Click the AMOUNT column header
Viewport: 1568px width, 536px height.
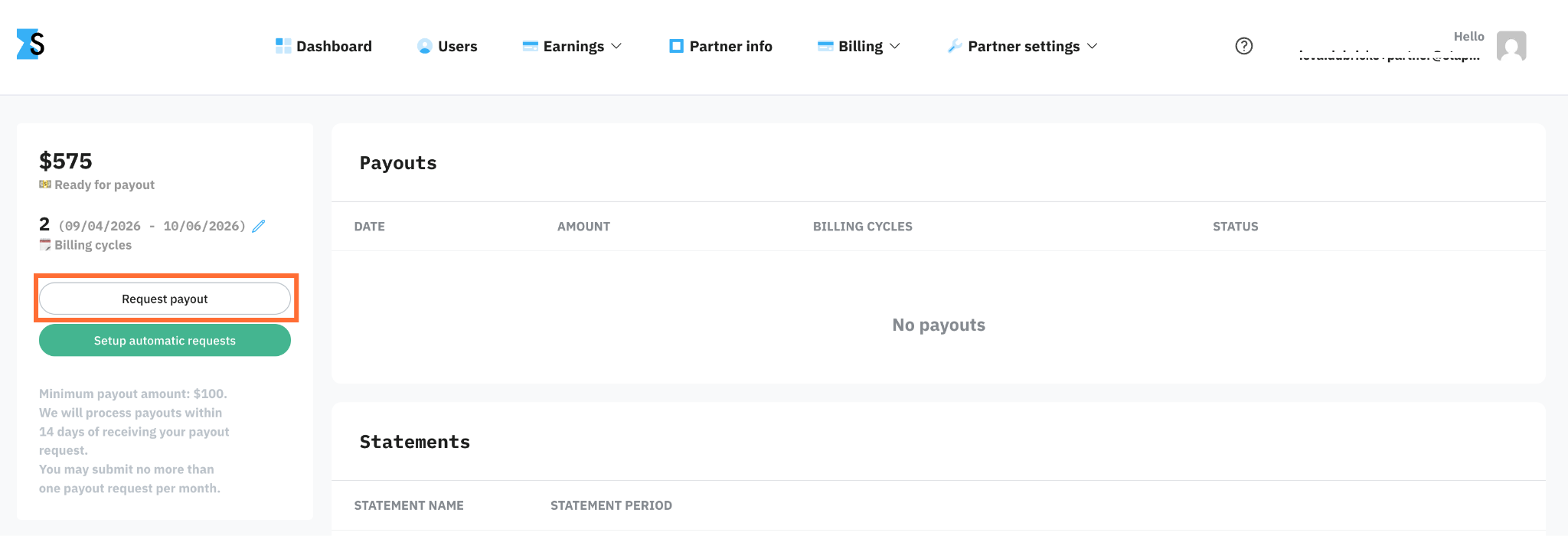point(583,227)
